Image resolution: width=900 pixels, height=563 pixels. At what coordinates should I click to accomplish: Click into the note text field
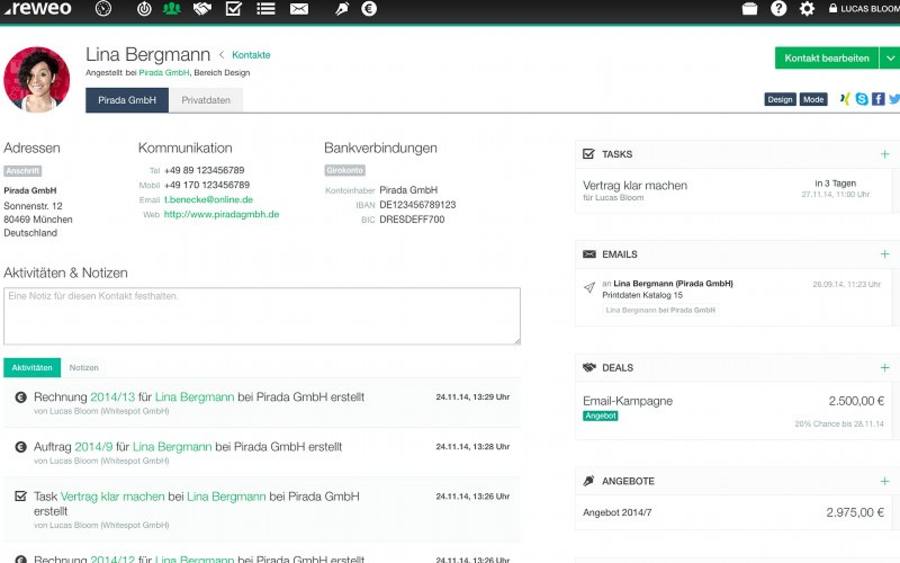262,316
